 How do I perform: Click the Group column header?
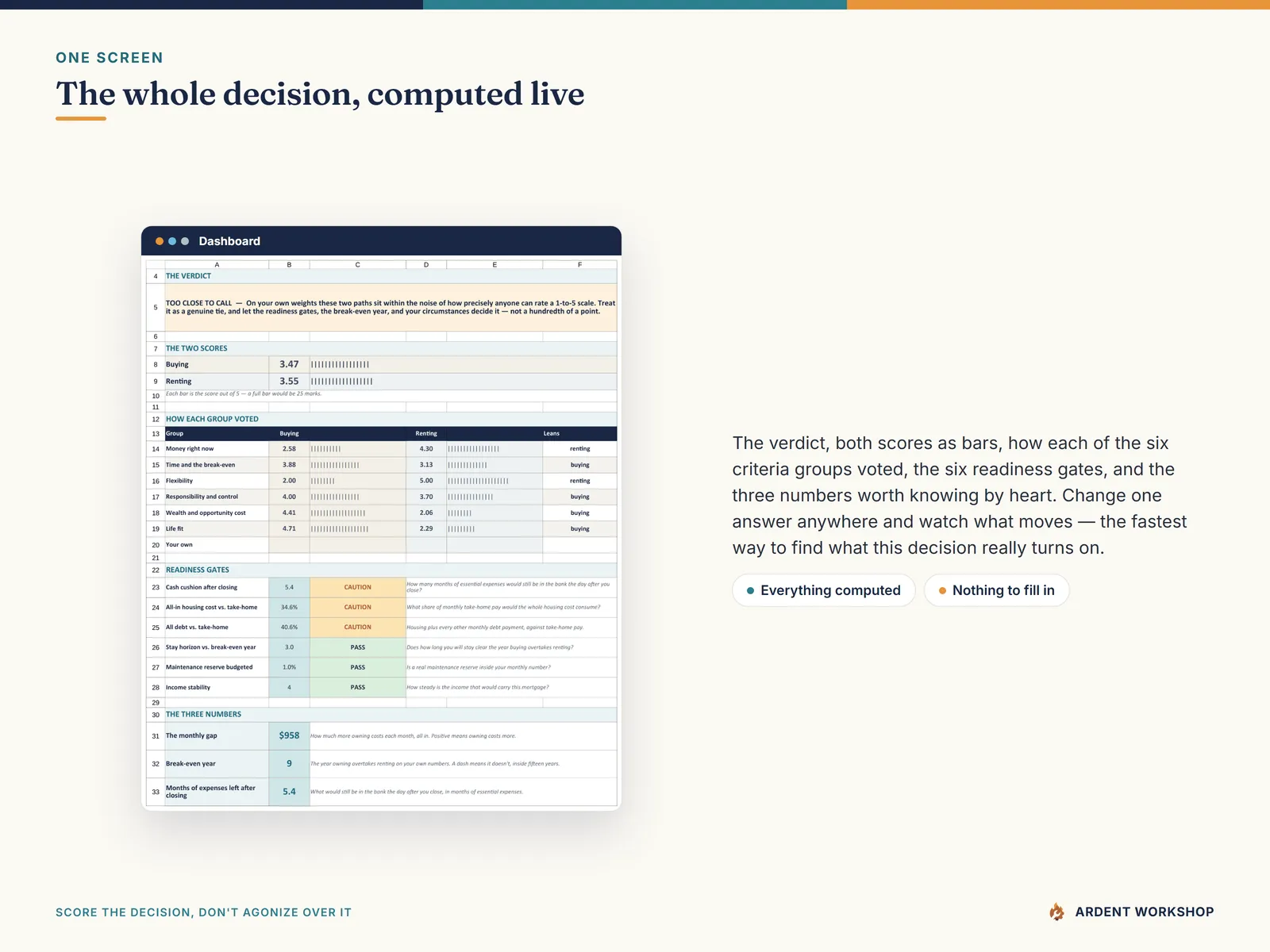(175, 433)
